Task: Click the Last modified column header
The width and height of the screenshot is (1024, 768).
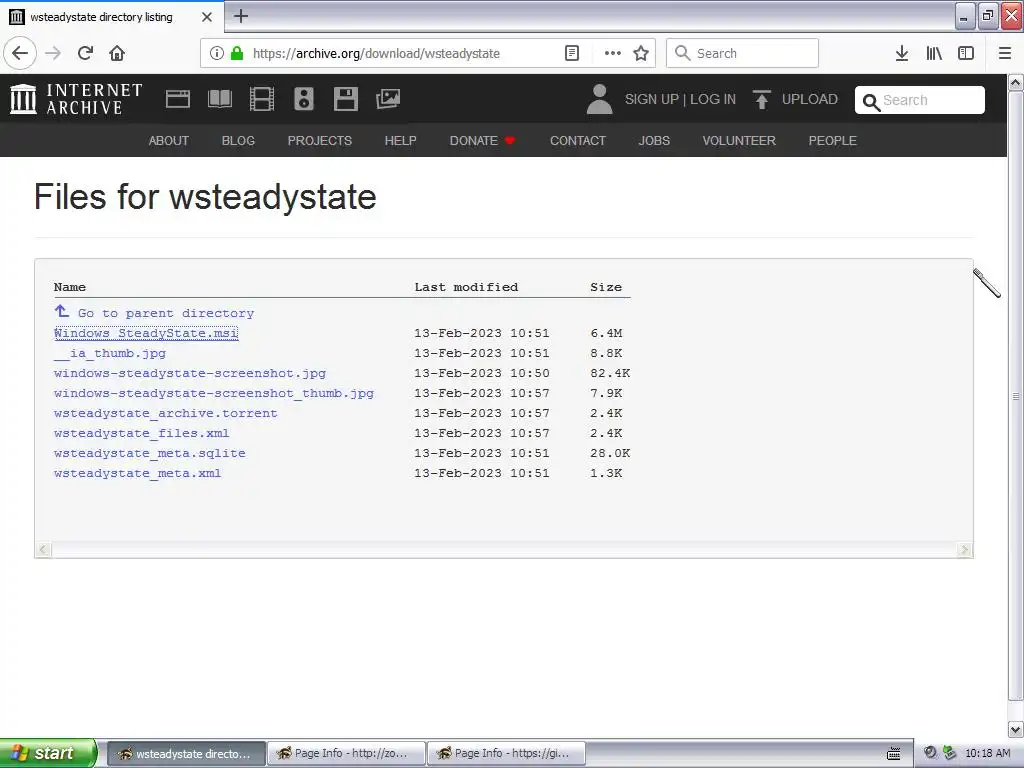Action: 466,287
